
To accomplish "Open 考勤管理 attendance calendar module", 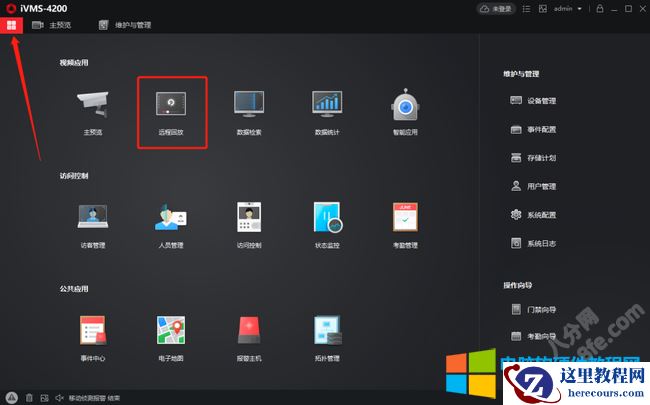I will [405, 226].
